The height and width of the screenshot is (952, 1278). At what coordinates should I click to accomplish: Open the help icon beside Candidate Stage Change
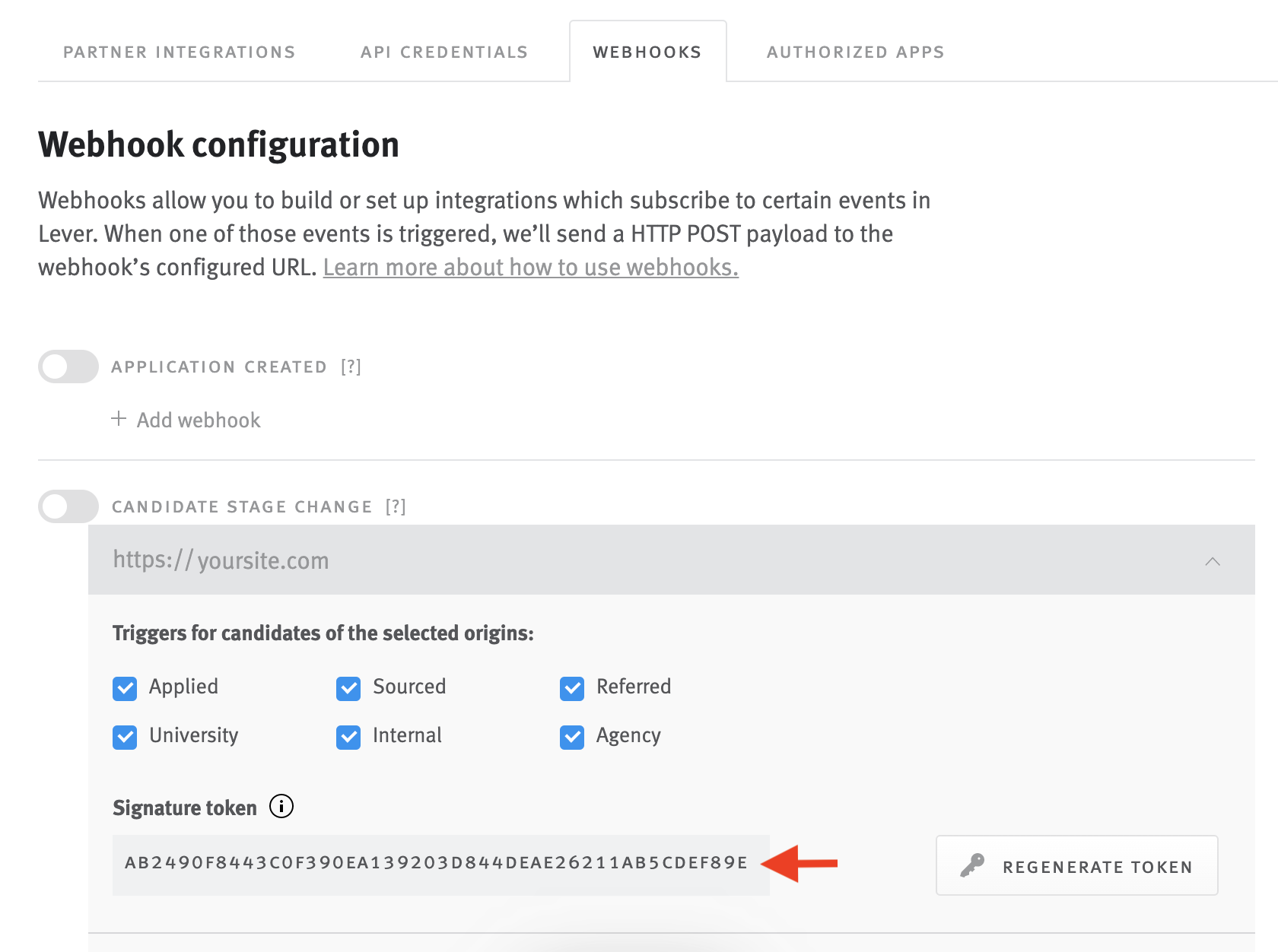(x=395, y=506)
